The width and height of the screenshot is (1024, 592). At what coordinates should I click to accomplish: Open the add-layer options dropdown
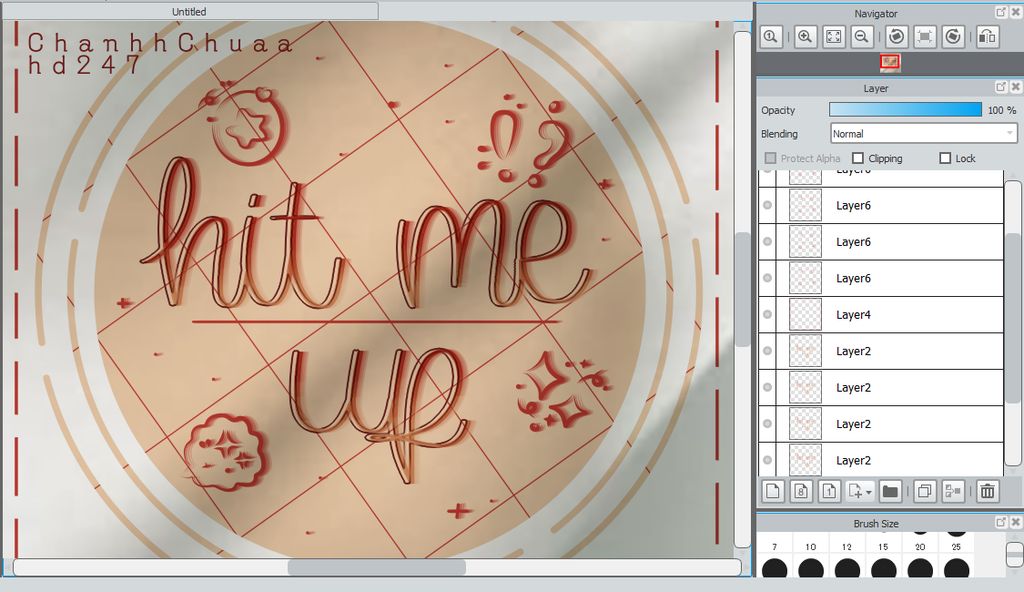[860, 491]
